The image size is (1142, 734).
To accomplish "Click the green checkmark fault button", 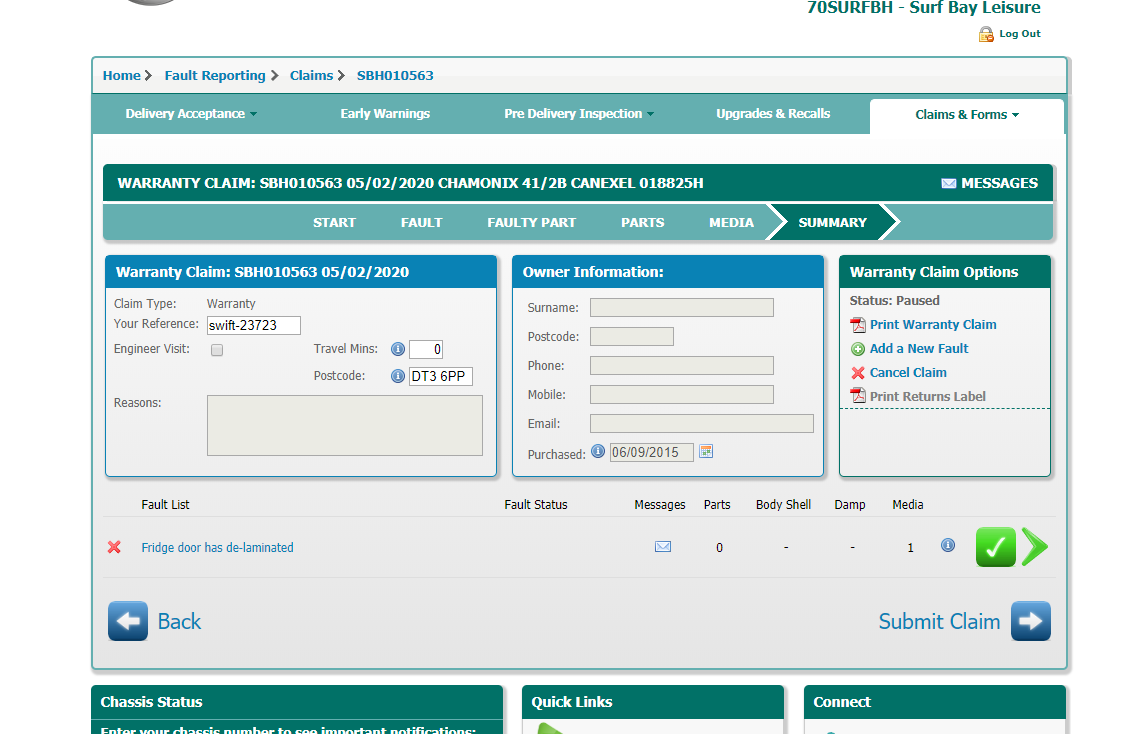I will click(x=995, y=547).
